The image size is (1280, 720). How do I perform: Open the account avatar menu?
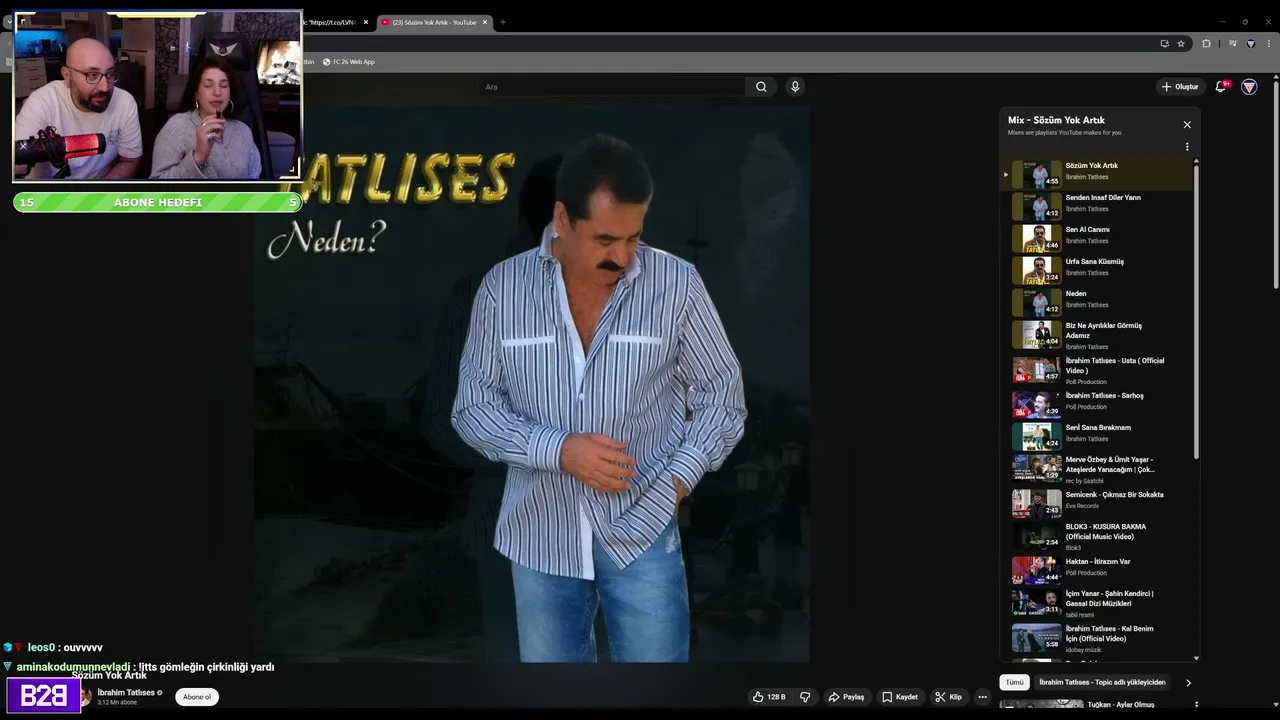tap(1249, 87)
